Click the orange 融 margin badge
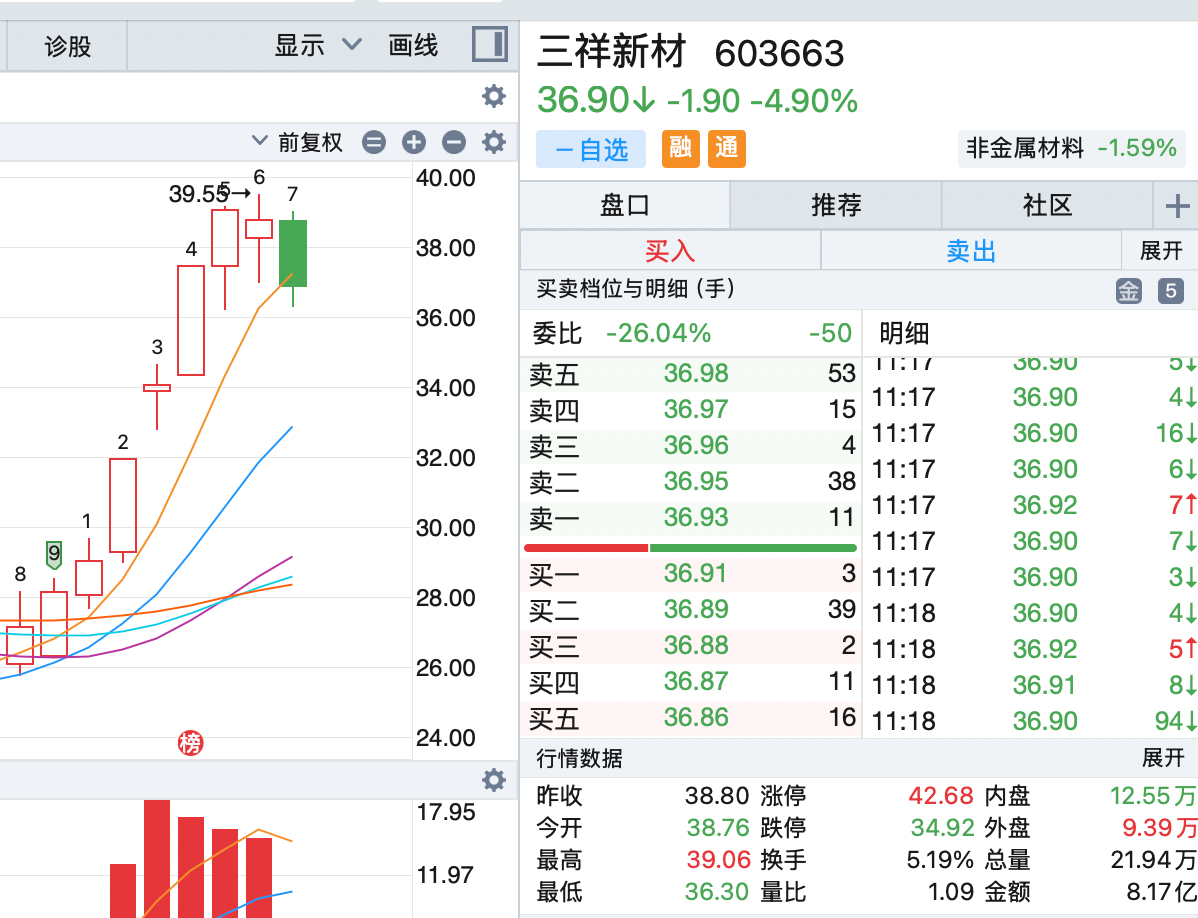 click(x=680, y=148)
